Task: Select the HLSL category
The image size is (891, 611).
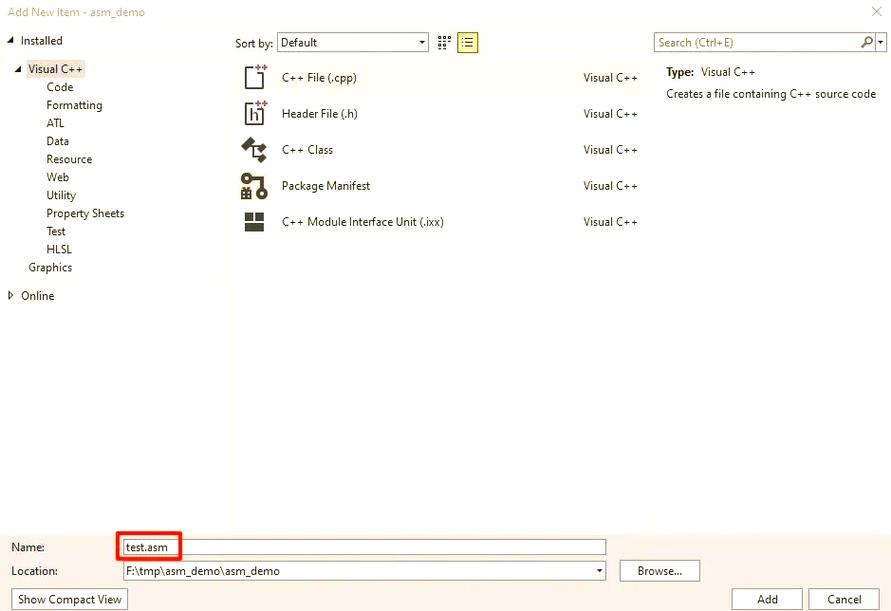Action: click(x=59, y=249)
